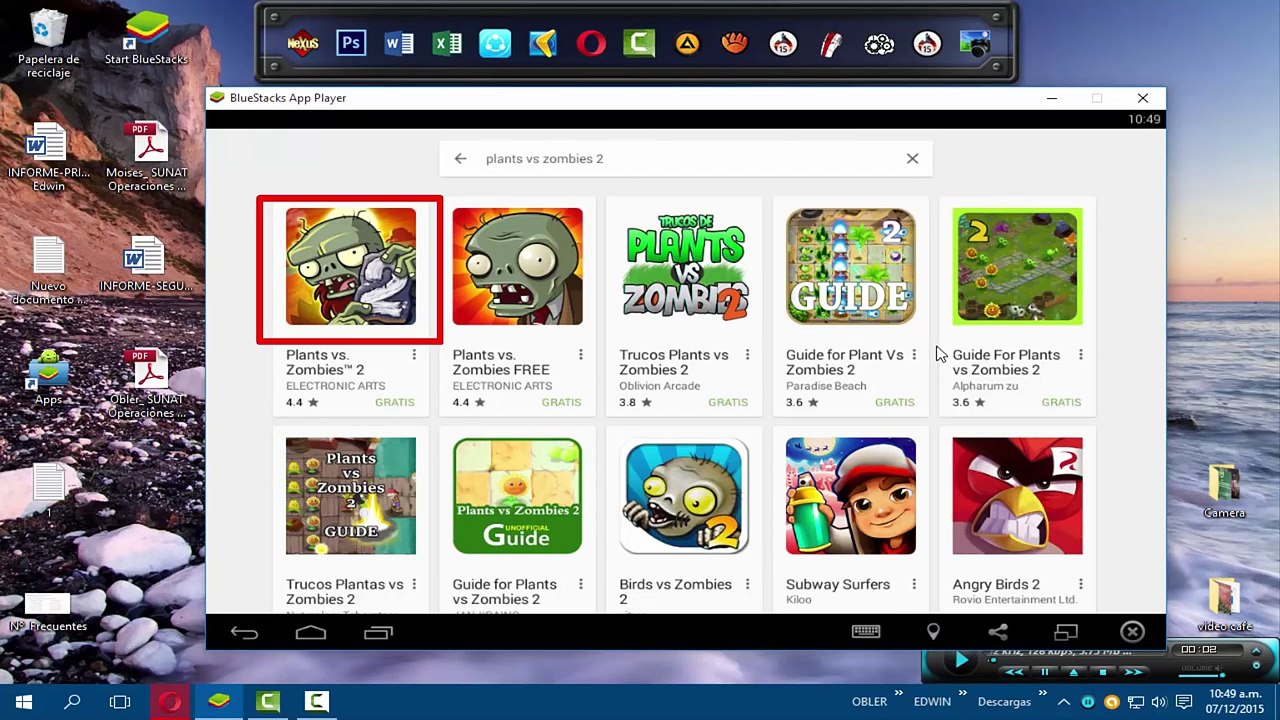Open the Unofficial Guide for Plants thumbnail
The width and height of the screenshot is (1280, 720).
(x=517, y=496)
